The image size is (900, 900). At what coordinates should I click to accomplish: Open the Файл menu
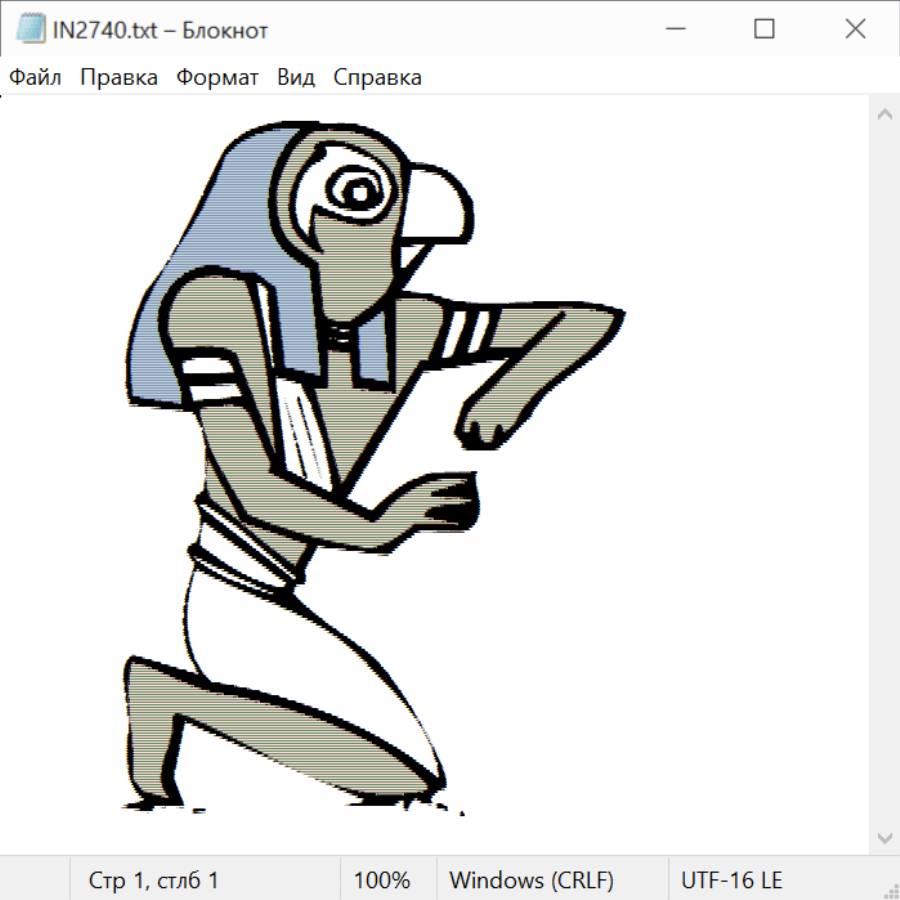point(36,78)
